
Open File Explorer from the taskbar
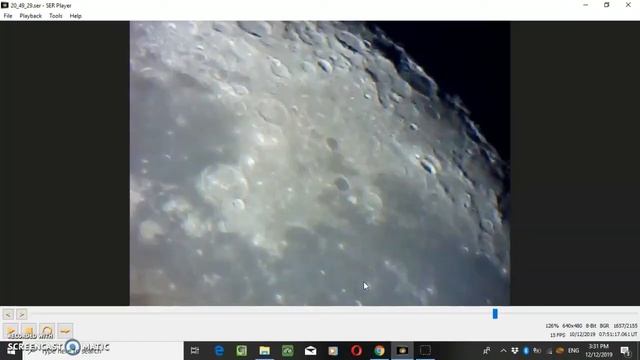tap(264, 350)
